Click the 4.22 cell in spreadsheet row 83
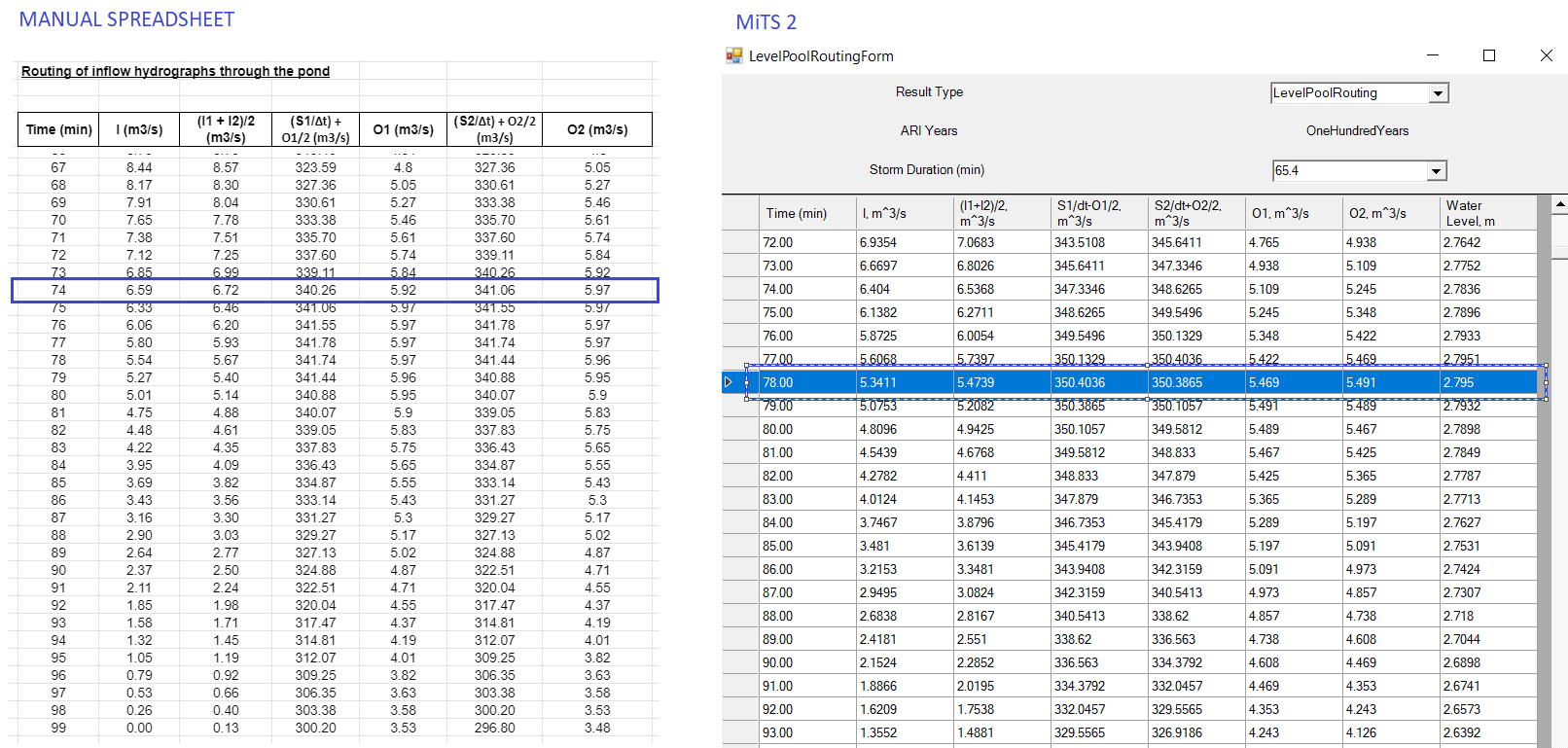1568x748 pixels. (139, 447)
